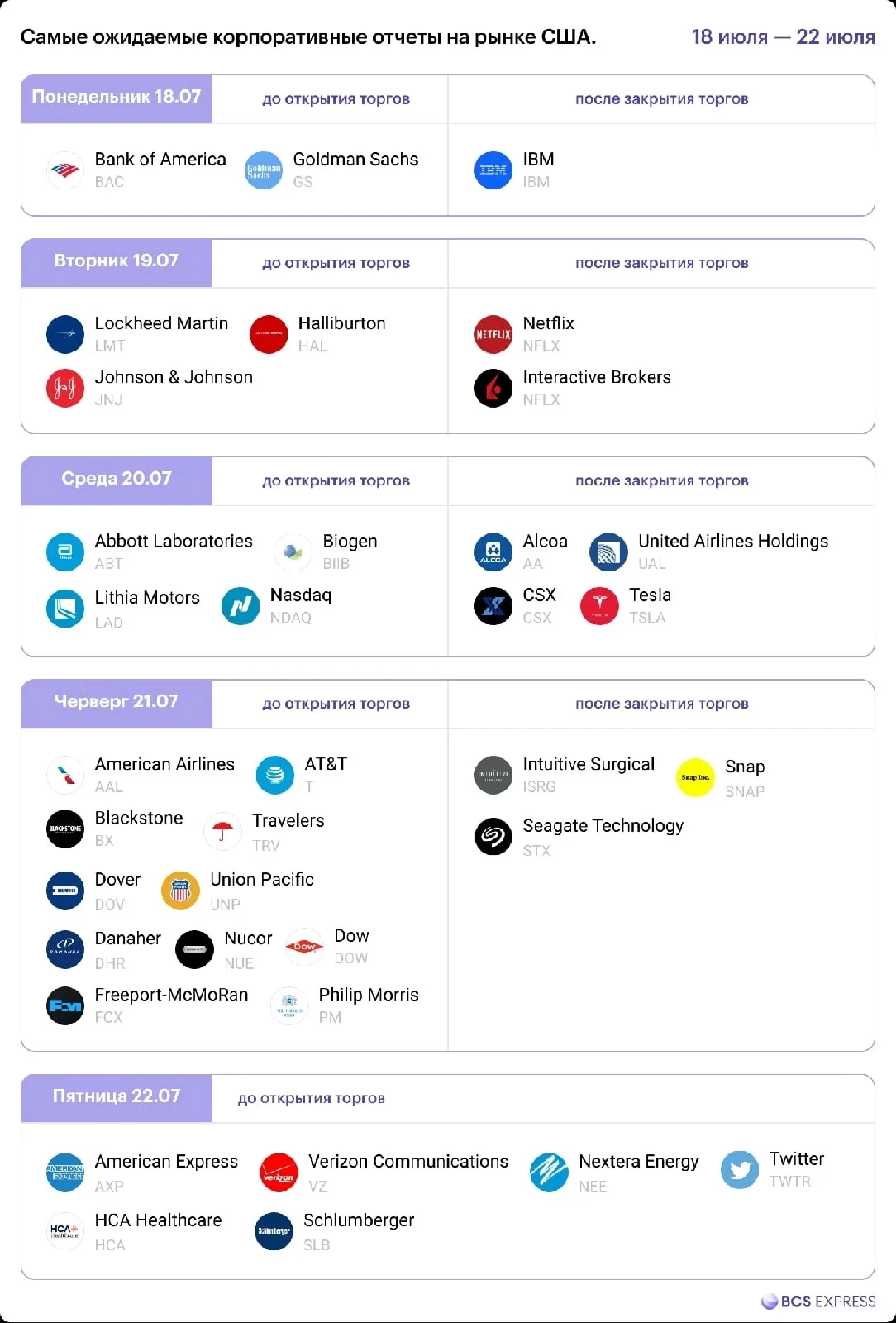
Task: Click the BCS Express logo
Action: click(x=818, y=1301)
